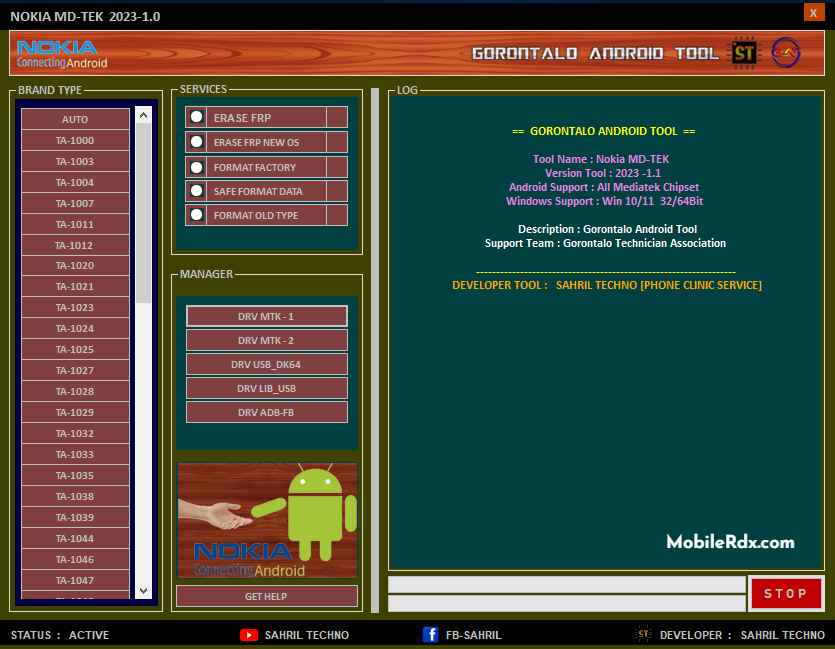Open the Facebook icon next to FB-SAHRIL
Image resolution: width=835 pixels, height=649 pixels.
click(x=430, y=635)
